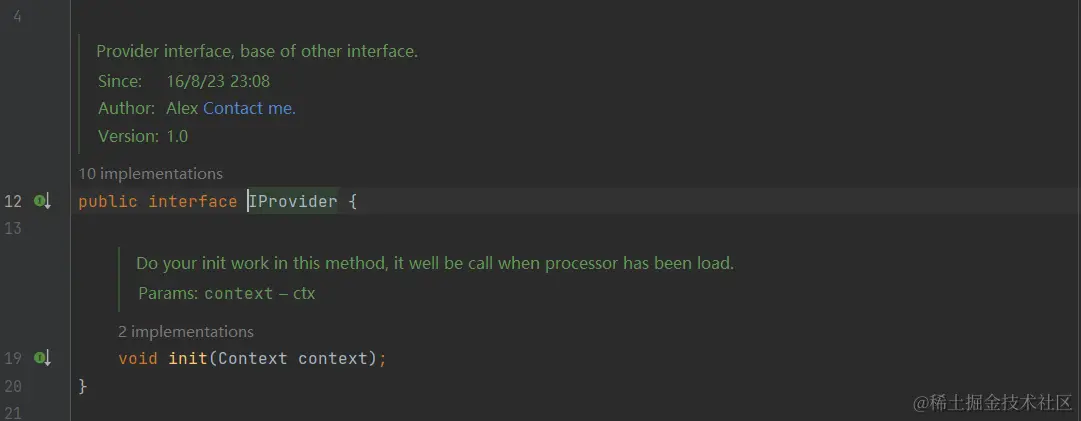The width and height of the screenshot is (1081, 421).
Task: Follow the 'Contact me.' link in Javadoc
Action: [x=249, y=108]
